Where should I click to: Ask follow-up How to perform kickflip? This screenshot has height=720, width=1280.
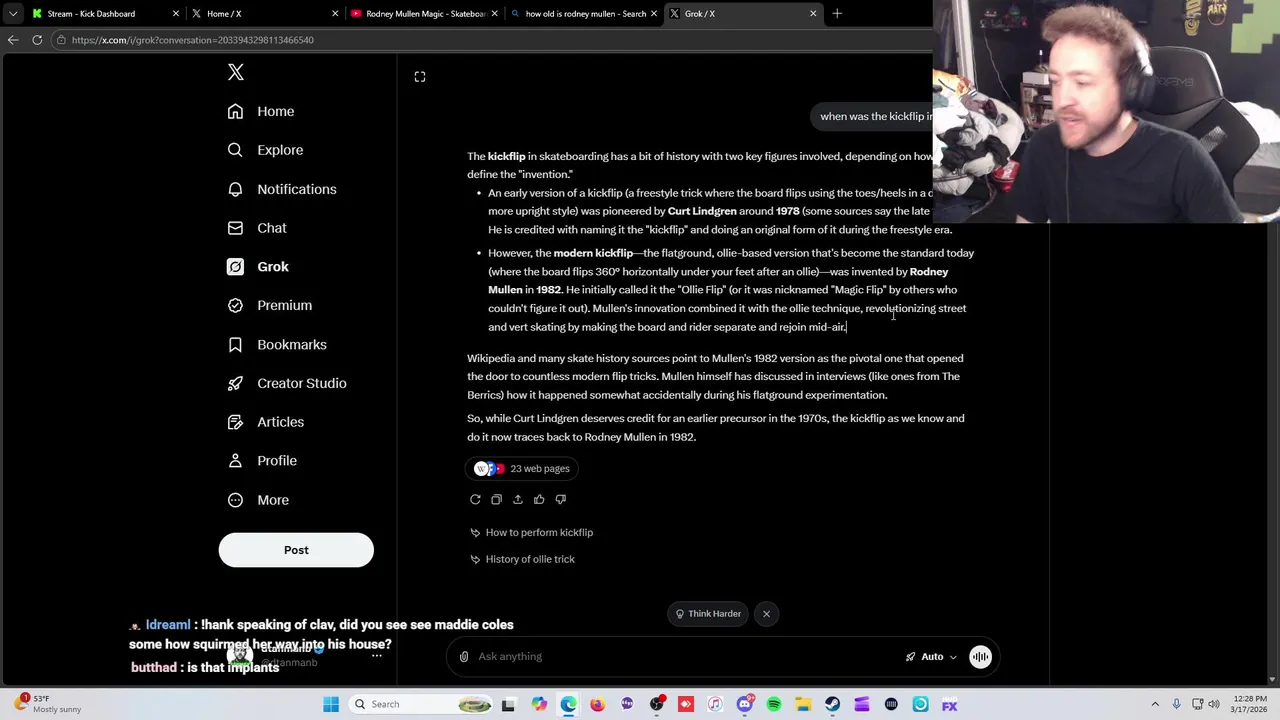pyautogui.click(x=532, y=532)
